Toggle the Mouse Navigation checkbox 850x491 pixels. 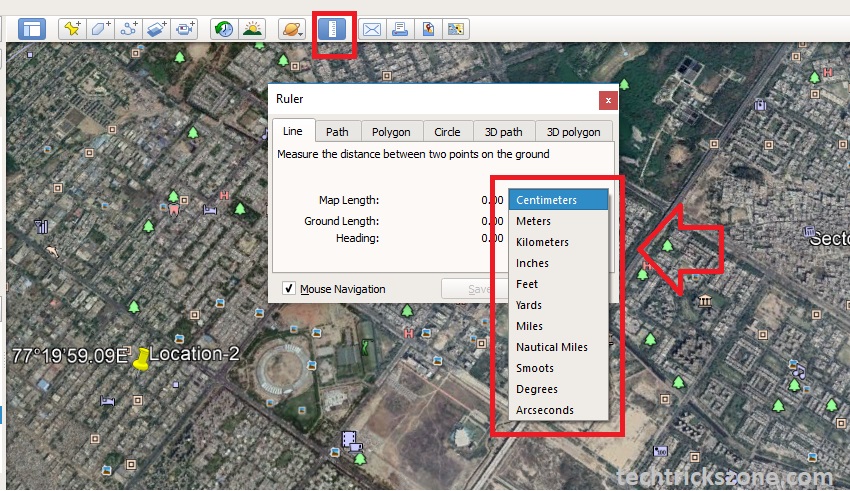289,289
